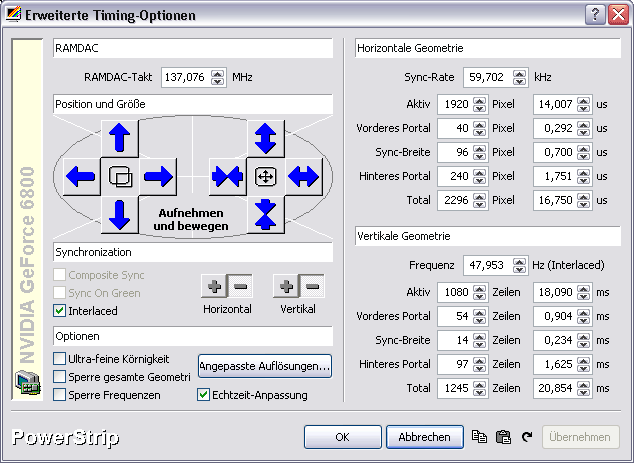Shift the screen left using the left arrow
This screenshot has height=465, width=634.
pos(81,177)
